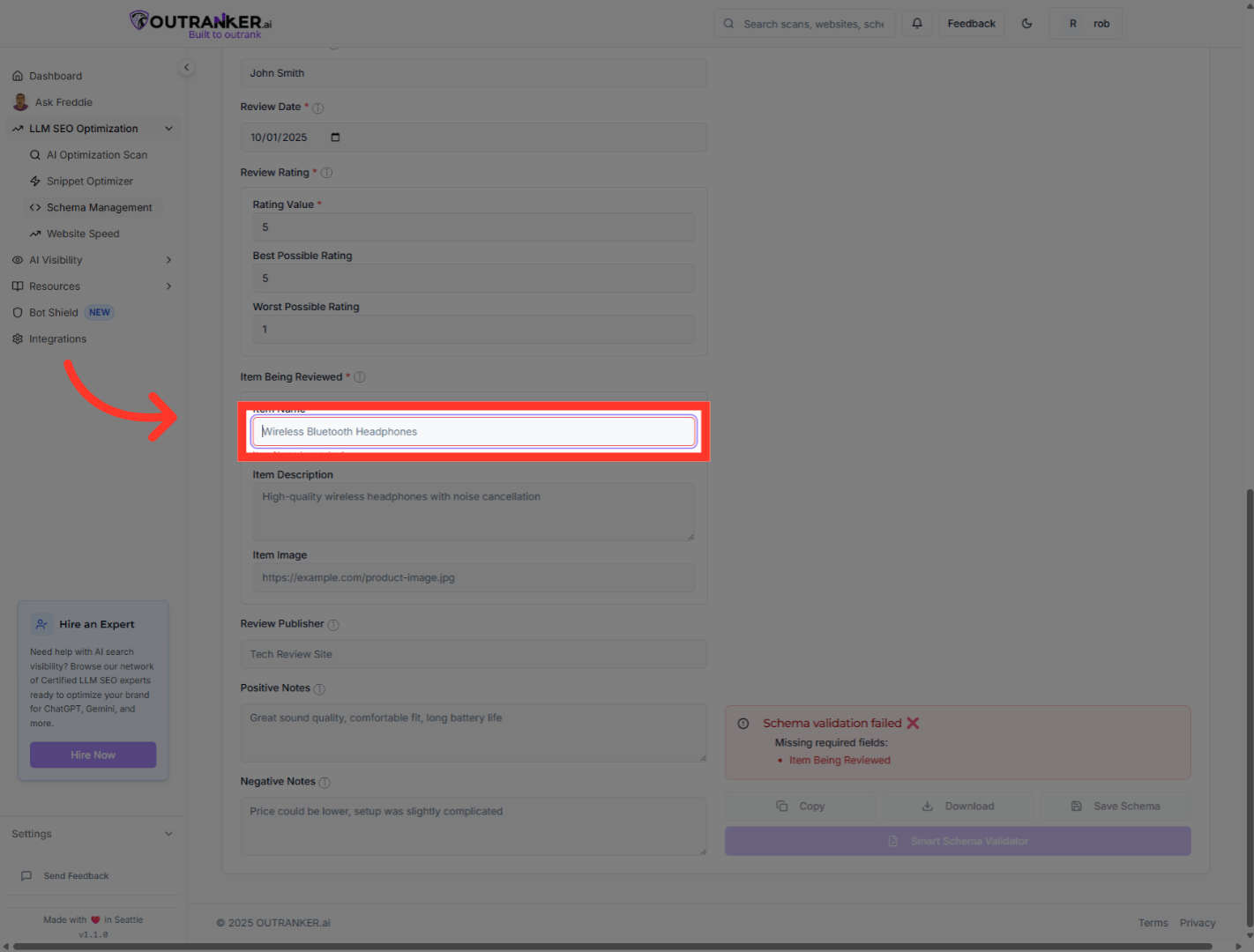Click the Integrations gear icon
1254x952 pixels.
tap(18, 339)
